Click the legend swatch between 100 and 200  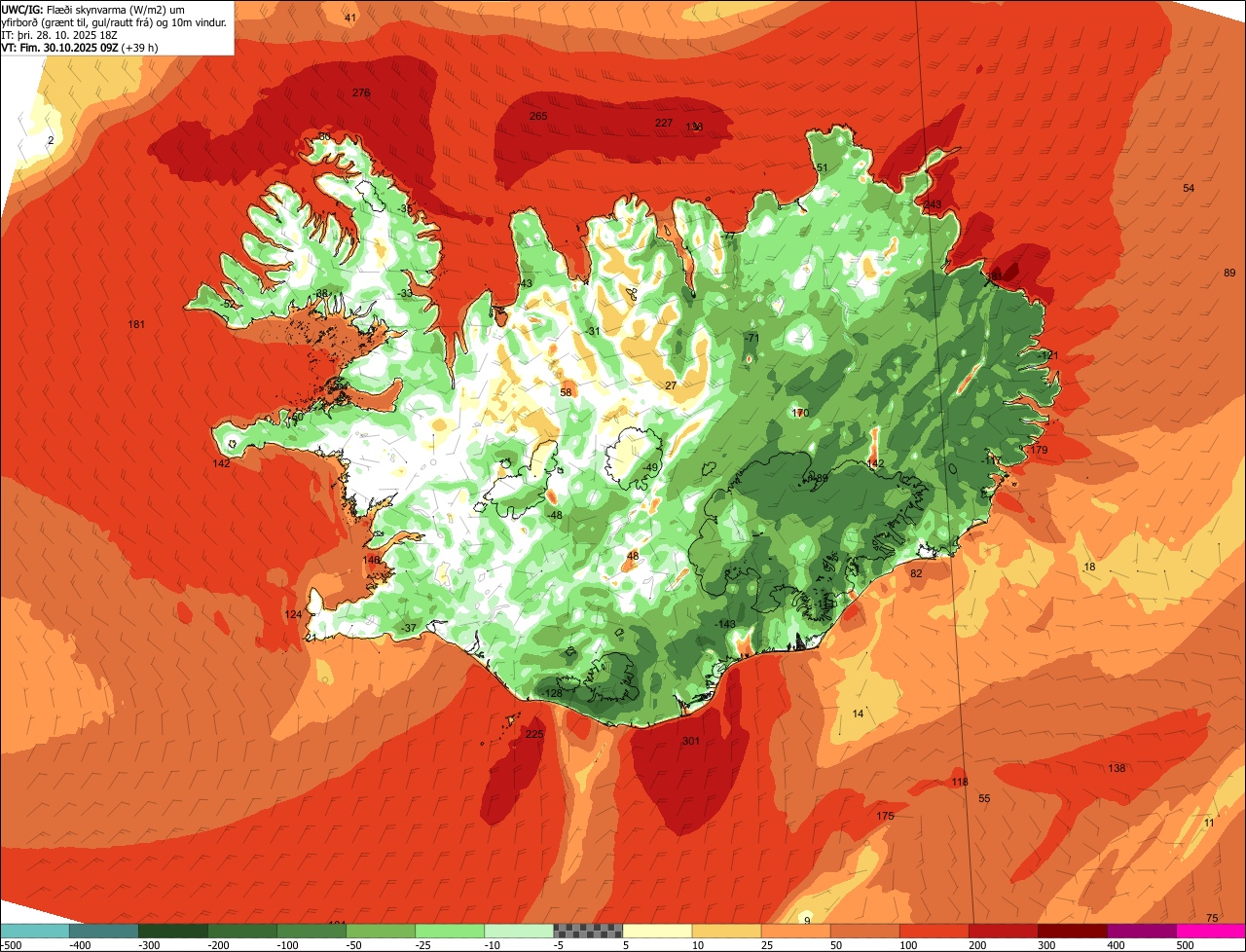pyautogui.click(x=934, y=931)
